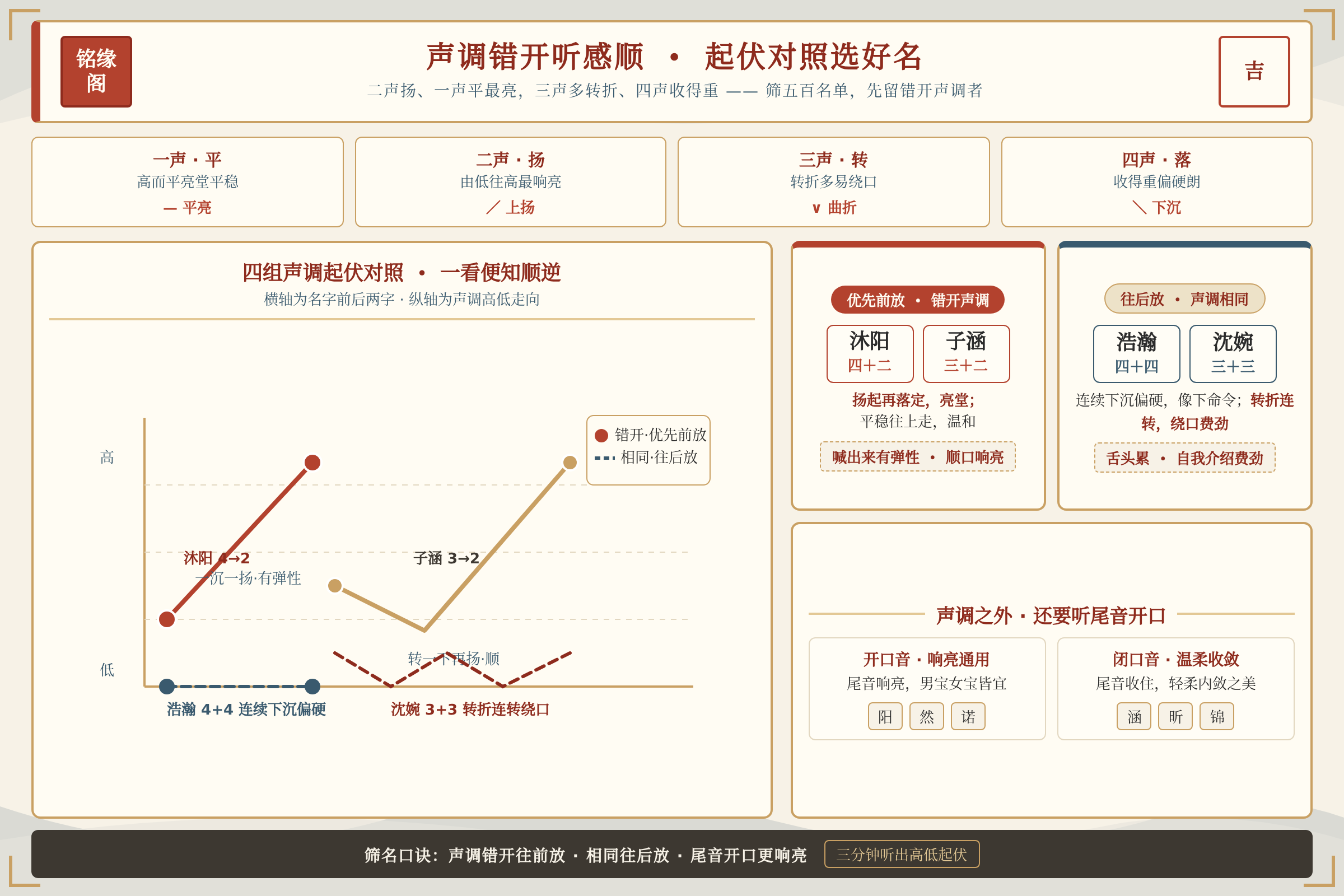Click the main title 声调错开听感顺
1344x896 pixels.
click(x=535, y=56)
